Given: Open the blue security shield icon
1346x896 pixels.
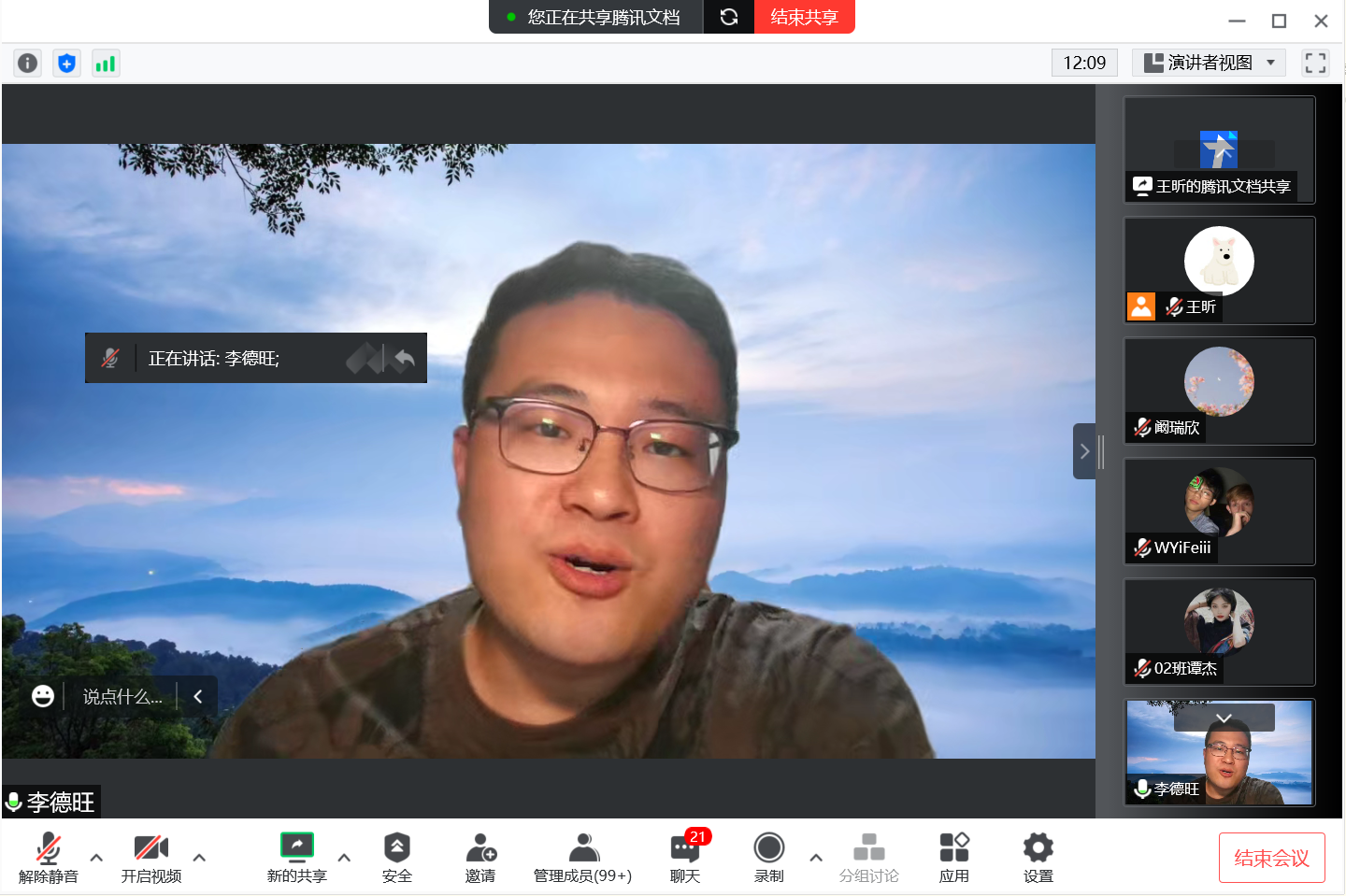Looking at the screenshot, I should coord(66,64).
